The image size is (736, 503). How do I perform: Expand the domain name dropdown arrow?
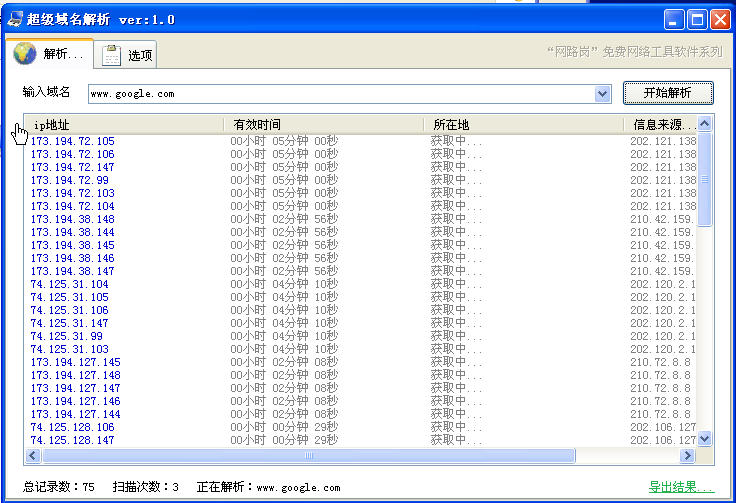coord(602,94)
